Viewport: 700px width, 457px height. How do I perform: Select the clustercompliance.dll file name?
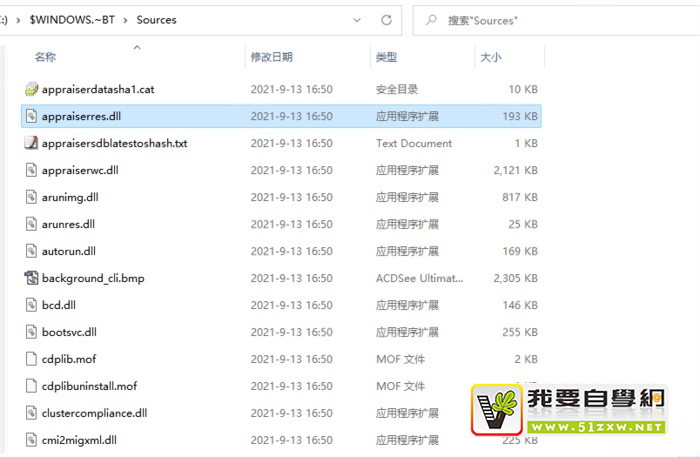(x=94, y=412)
